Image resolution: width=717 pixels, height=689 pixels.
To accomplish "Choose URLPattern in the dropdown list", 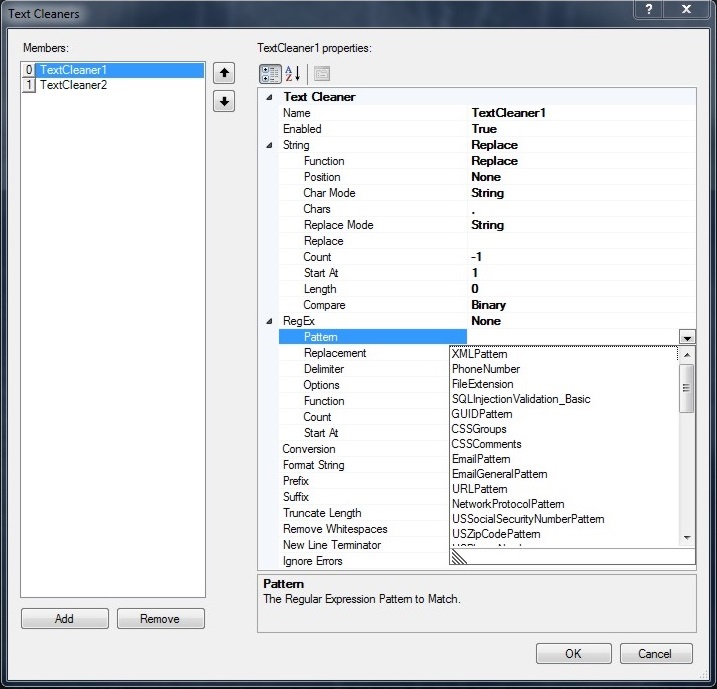I will (479, 489).
